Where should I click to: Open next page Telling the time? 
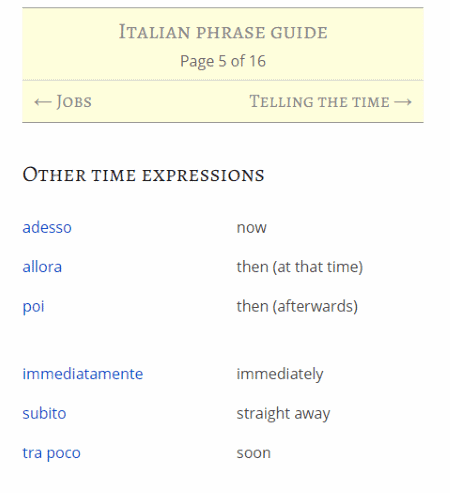pos(331,102)
